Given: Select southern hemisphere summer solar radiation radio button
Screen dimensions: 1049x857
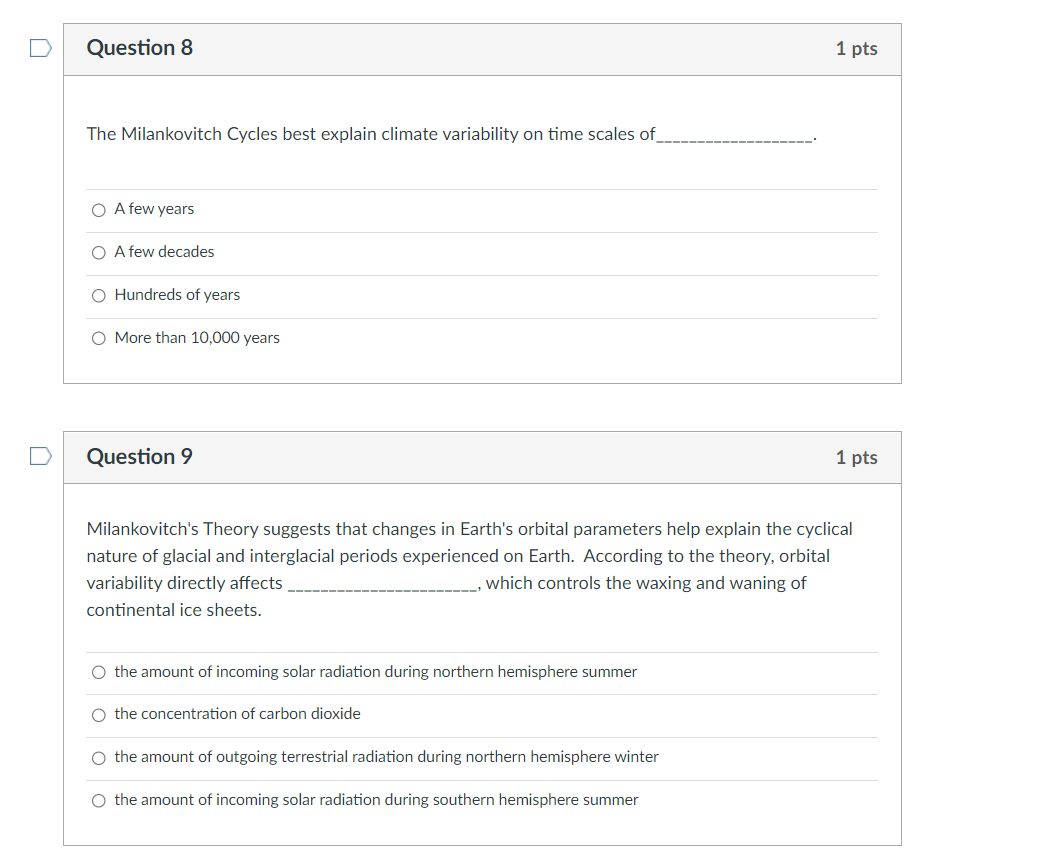Looking at the screenshot, I should pos(99,801).
